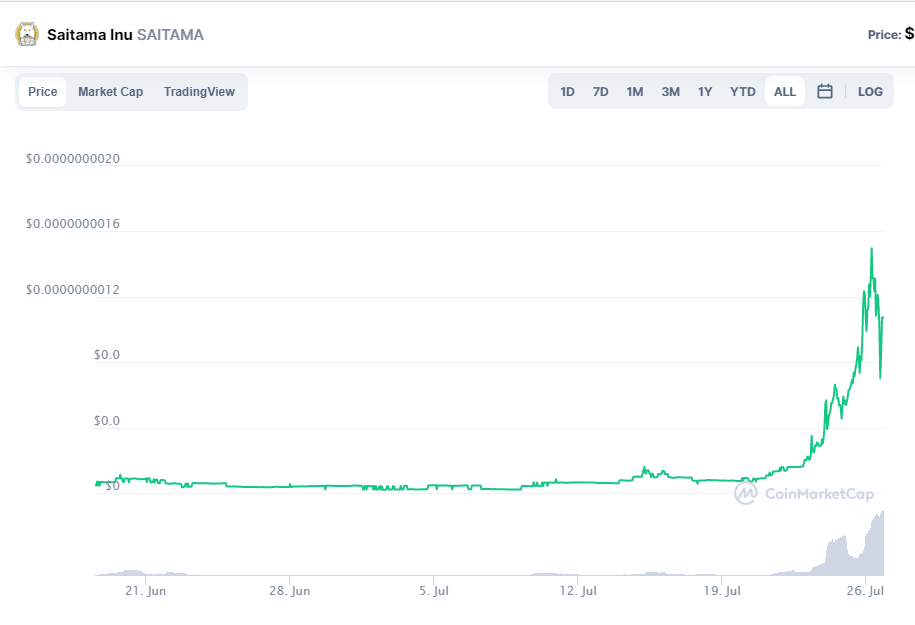Image resolution: width=915 pixels, height=625 pixels.
Task: Click the price line peak near 26 Jul
Action: click(872, 249)
